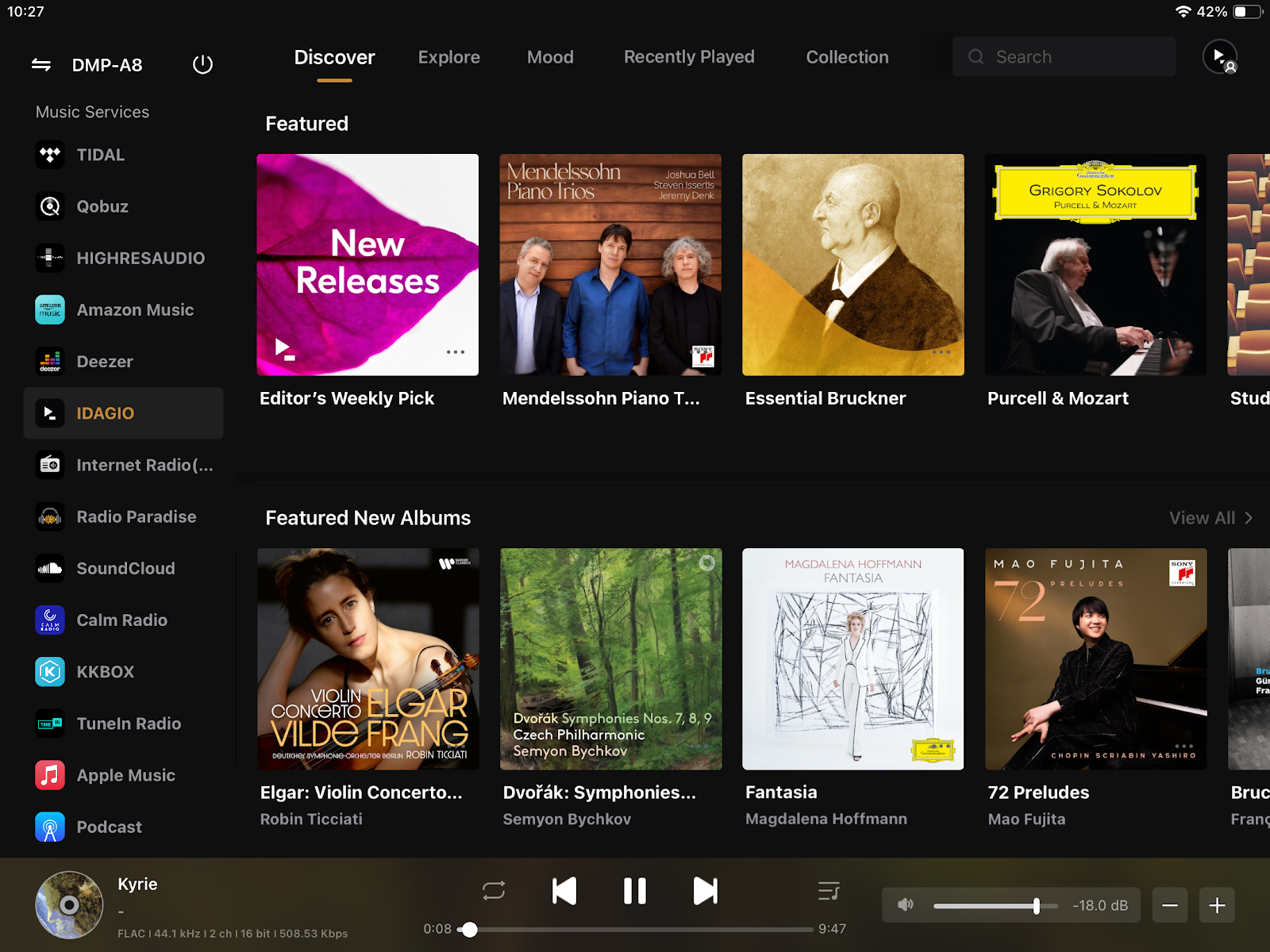Switch to the Mood tab

550,57
